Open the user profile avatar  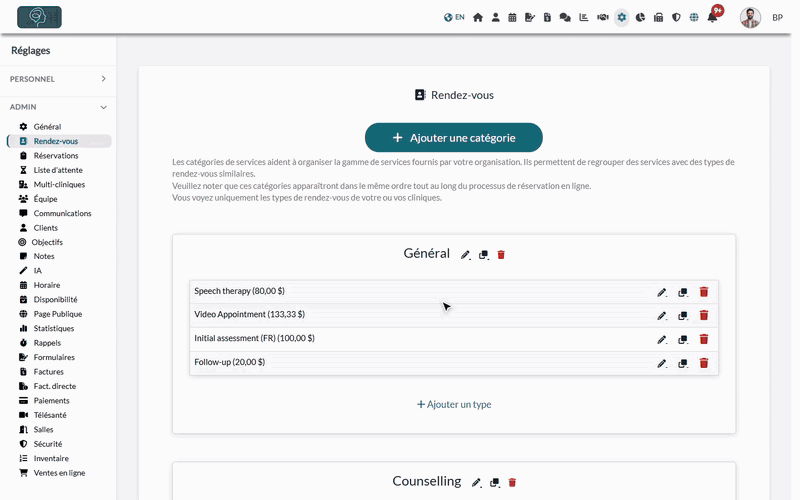click(x=750, y=17)
